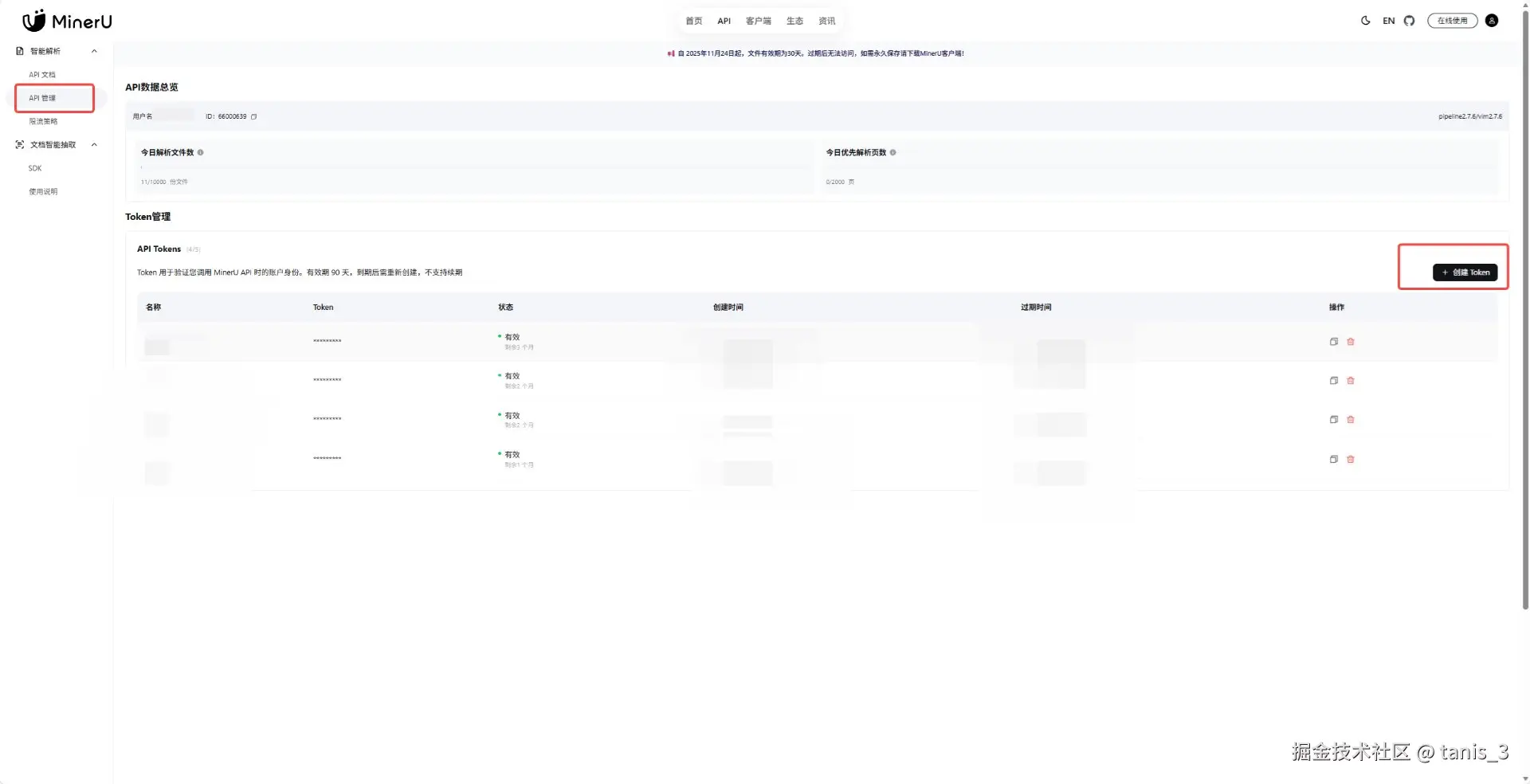Select API 管理 in the sidebar
The height and width of the screenshot is (784, 1530).
pyautogui.click(x=42, y=98)
